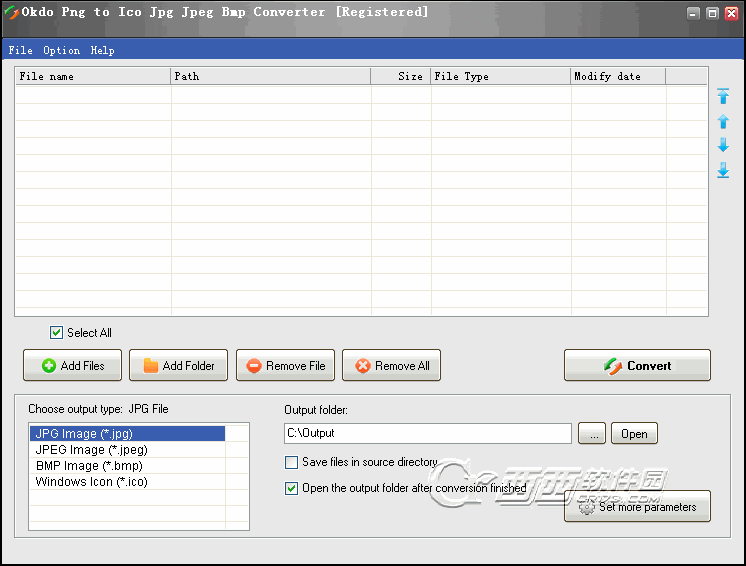The image size is (746, 566).
Task: Uncheck Open the output folder after conversion
Action: (x=291, y=488)
